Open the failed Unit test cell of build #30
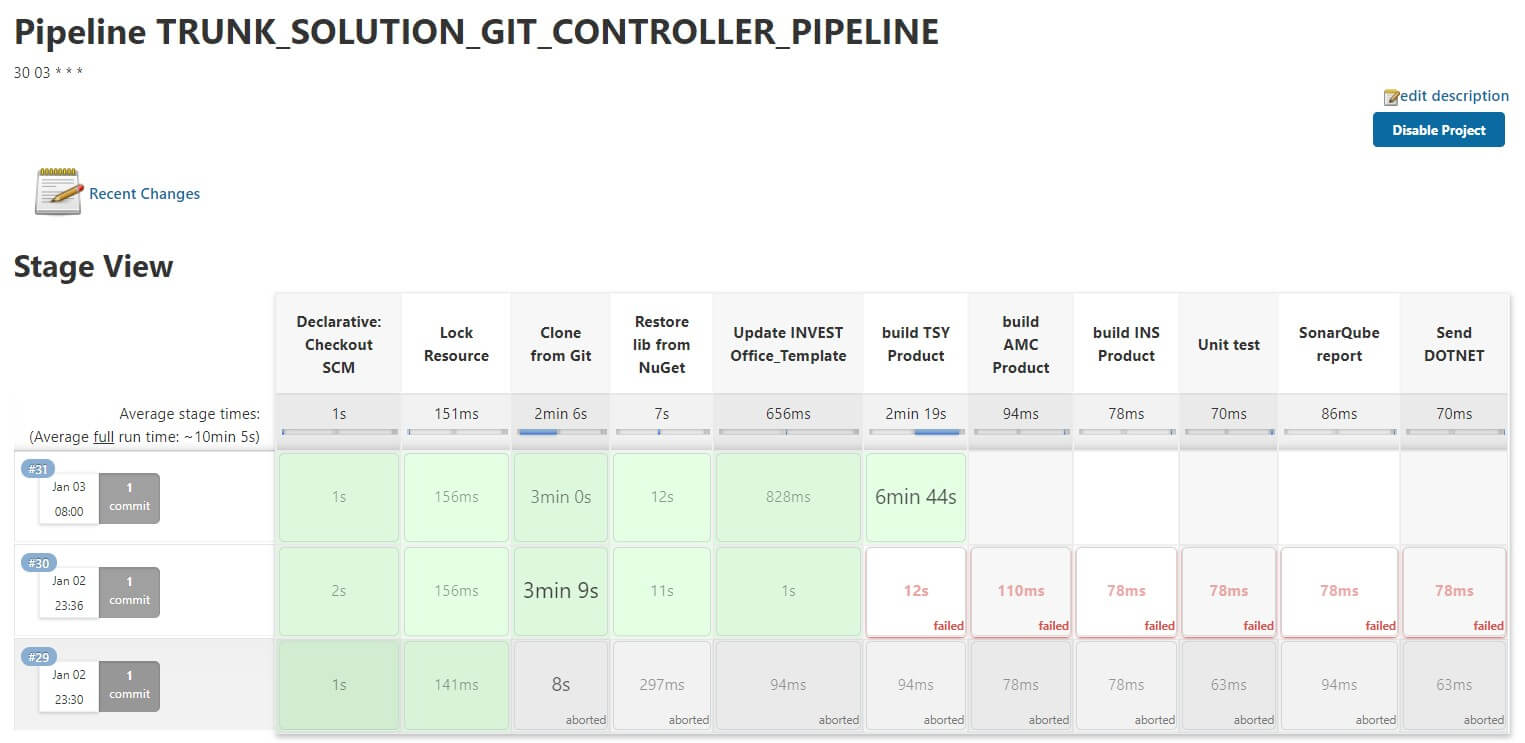 coord(1228,591)
